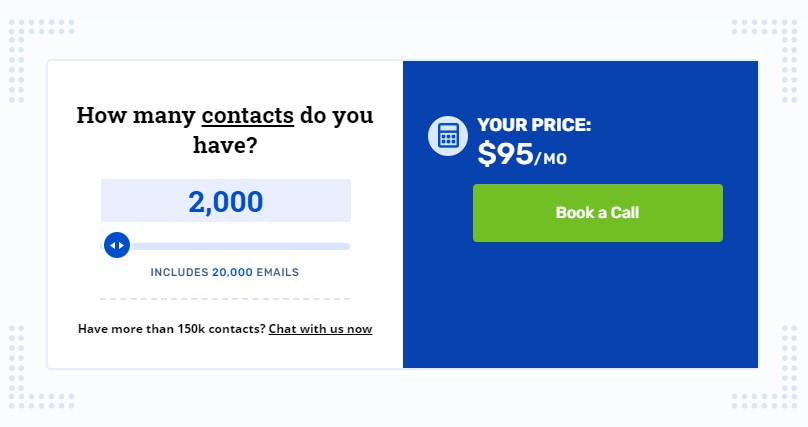
Task: Click the /MO suffix after price
Action: click(x=551, y=159)
